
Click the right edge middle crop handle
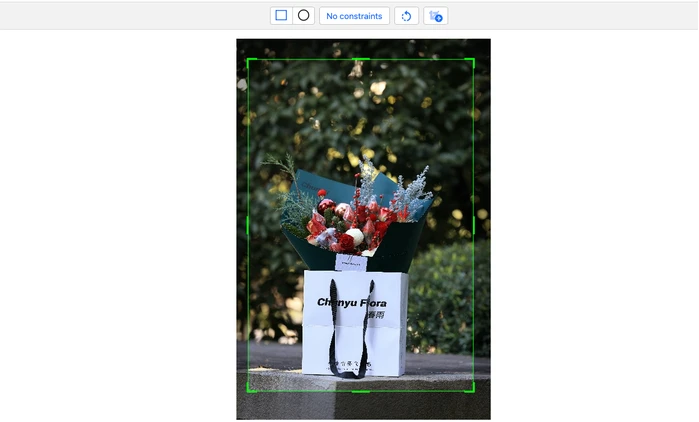click(473, 225)
